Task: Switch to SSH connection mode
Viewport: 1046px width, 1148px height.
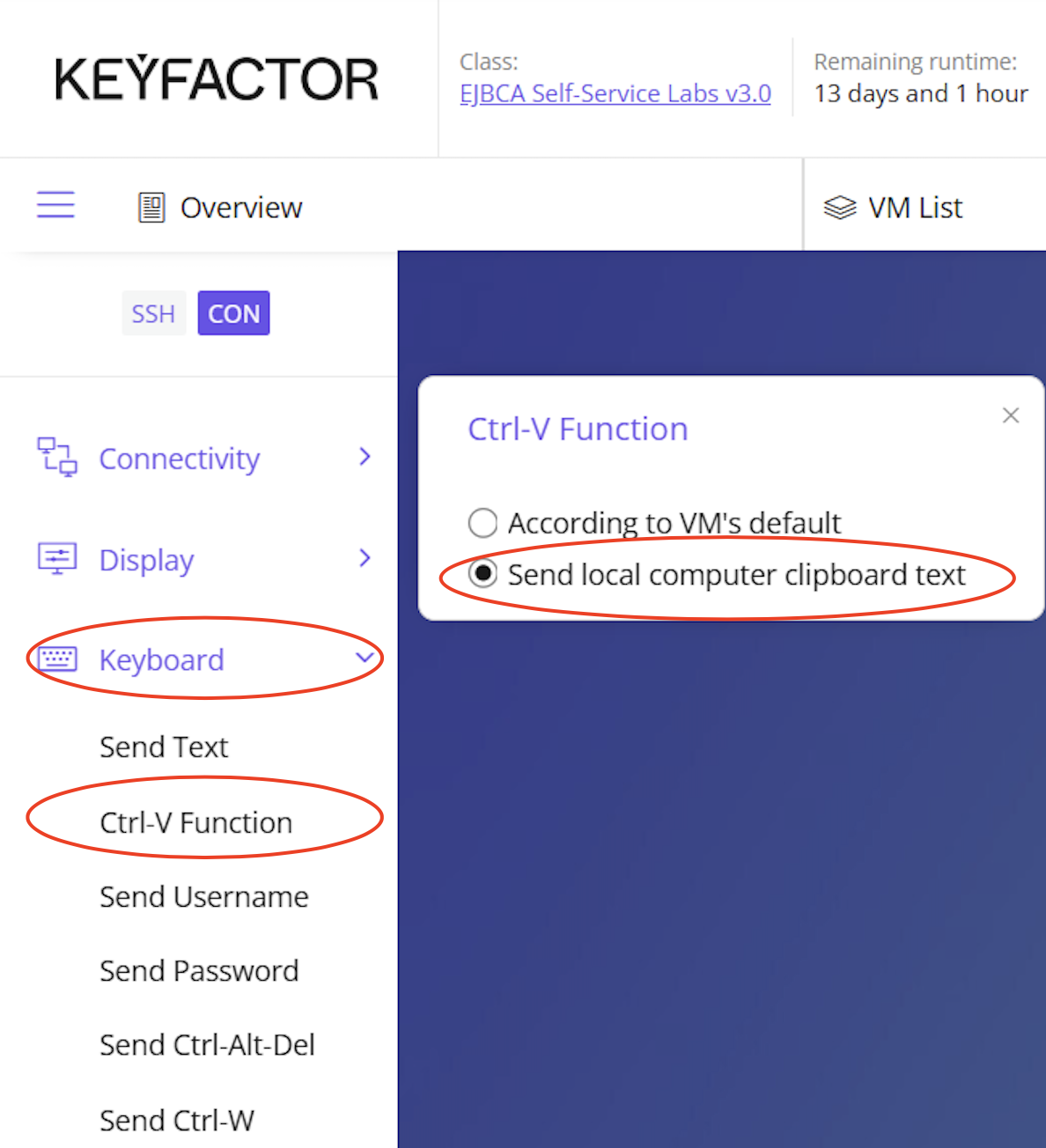Action: pos(153,313)
